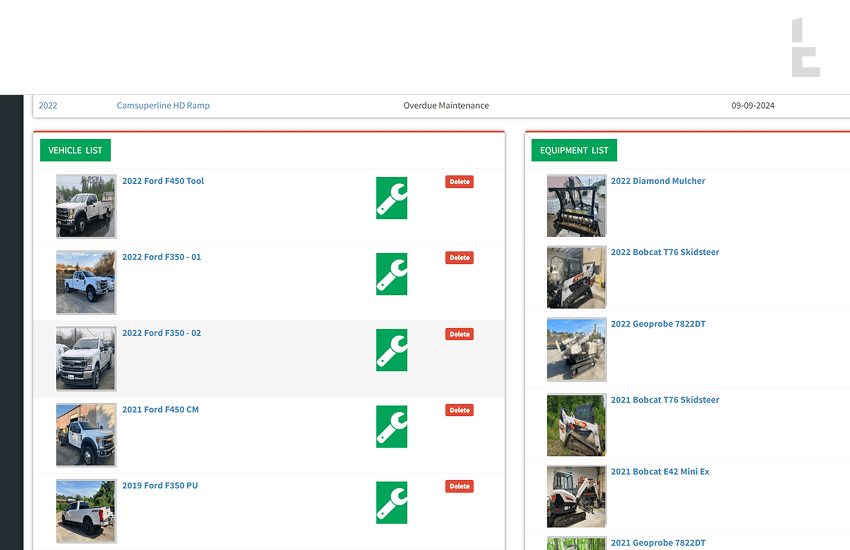Open maintenance wrench for 2022 Ford F350 - 01
This screenshot has width=850, height=550.
pyautogui.click(x=391, y=274)
